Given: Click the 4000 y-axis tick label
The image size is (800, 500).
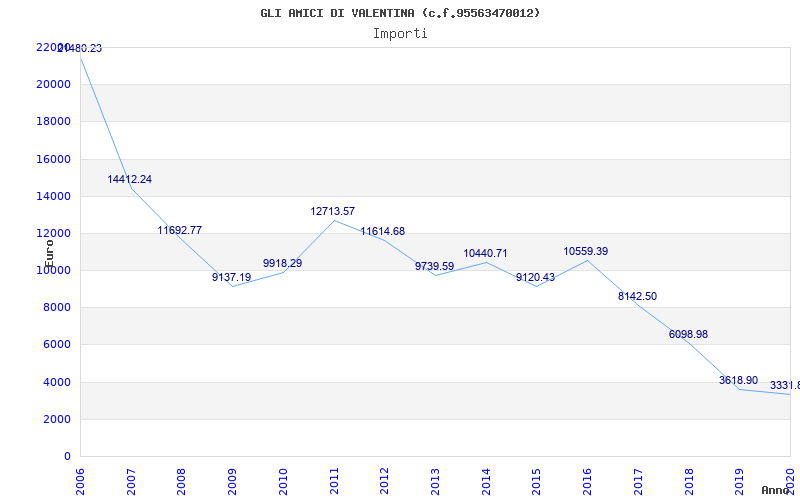Looking at the screenshot, I should pos(56,382).
